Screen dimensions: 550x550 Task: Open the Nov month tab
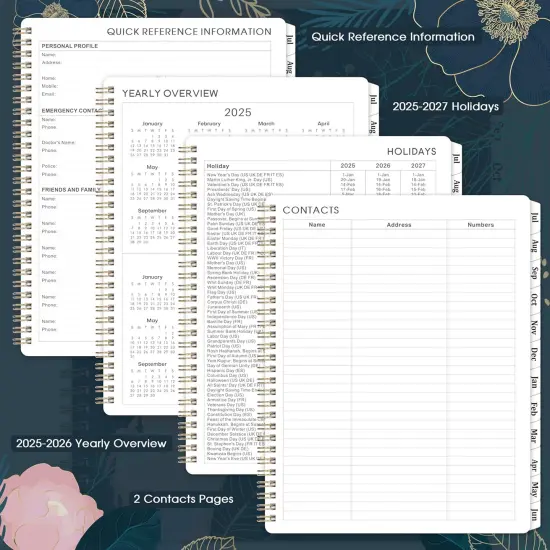[x=534, y=327]
